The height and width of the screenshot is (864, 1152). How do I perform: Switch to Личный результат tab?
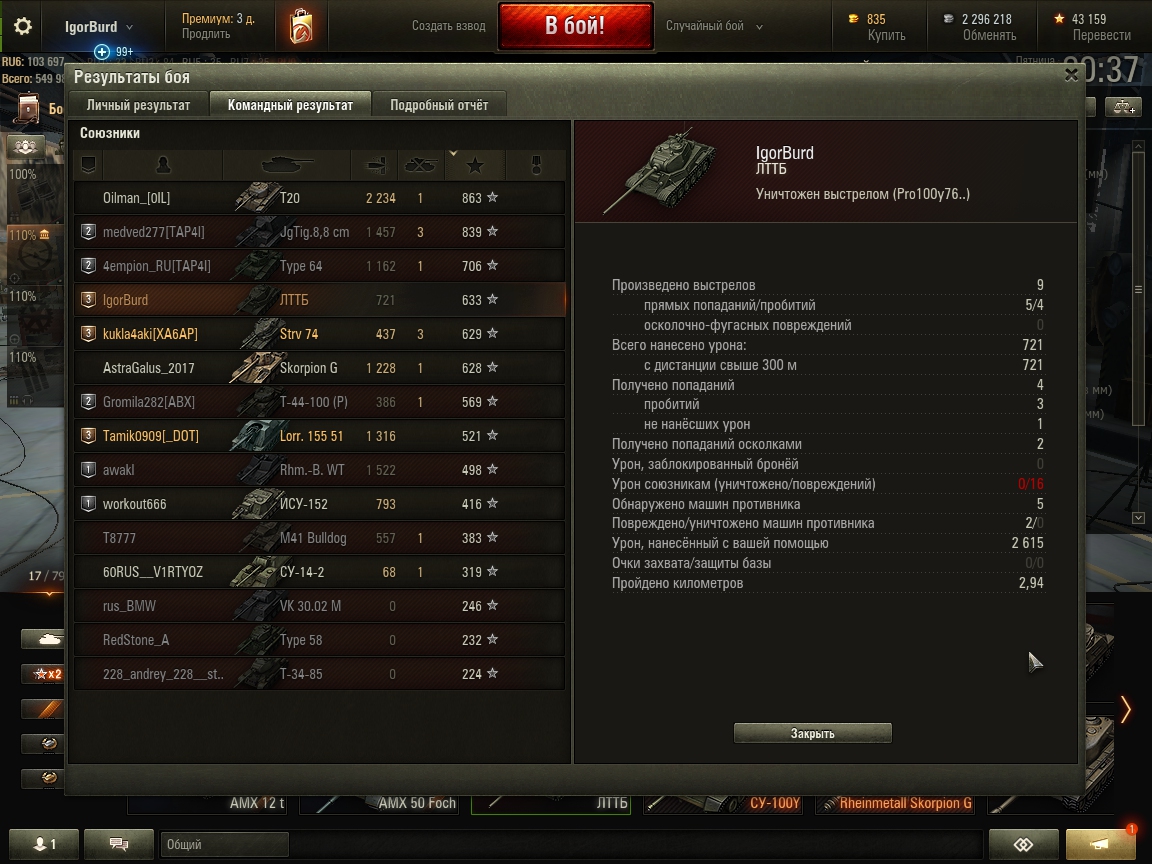pos(138,105)
